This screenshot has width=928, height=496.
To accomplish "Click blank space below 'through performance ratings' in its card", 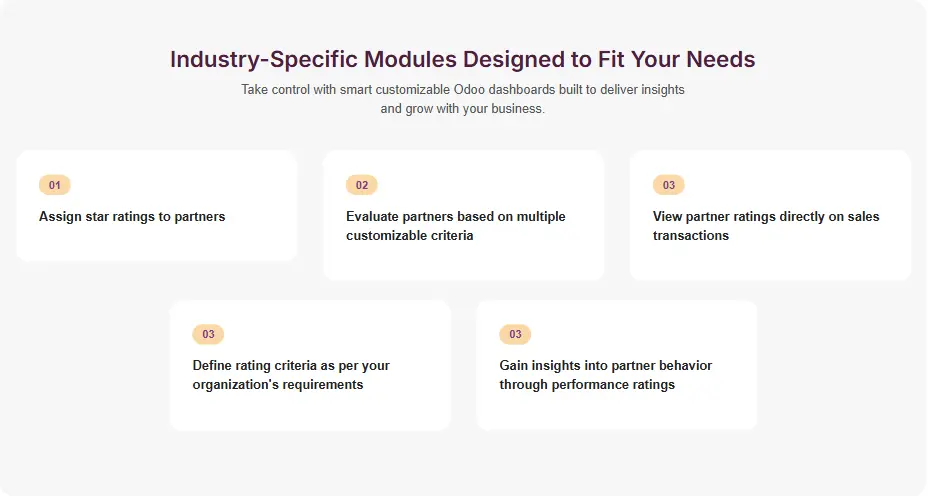I will tap(616, 410).
